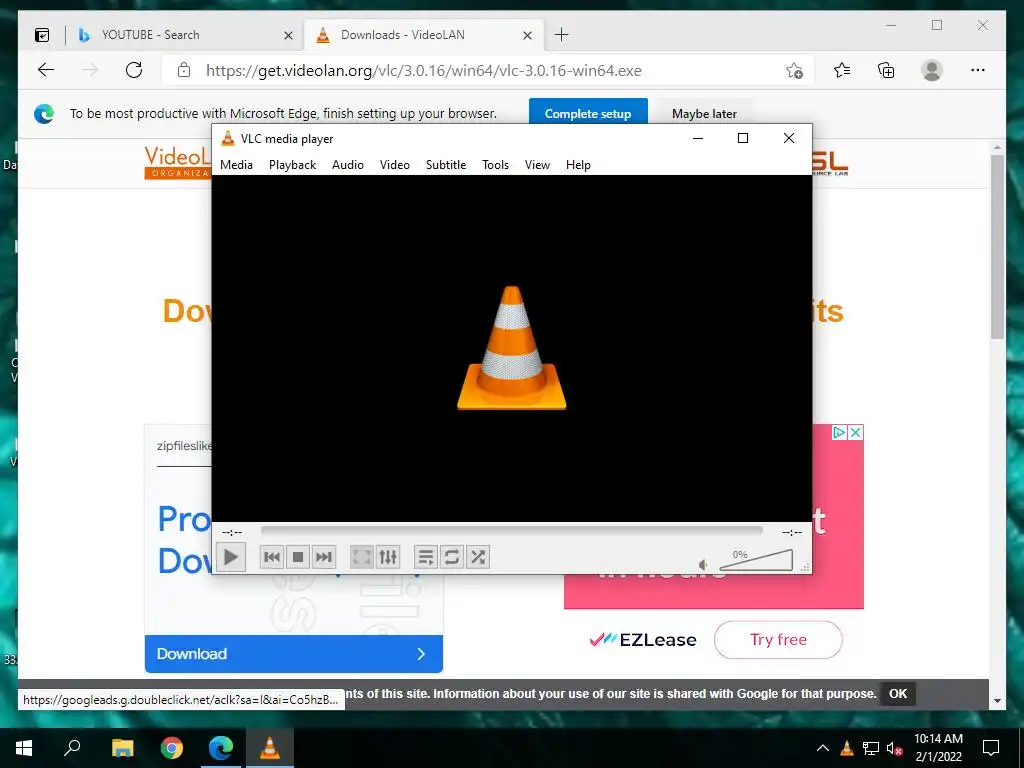Screen dimensions: 1024x768
Task: Switch to Microsoft Edge taskbar icon
Action: click(221, 748)
